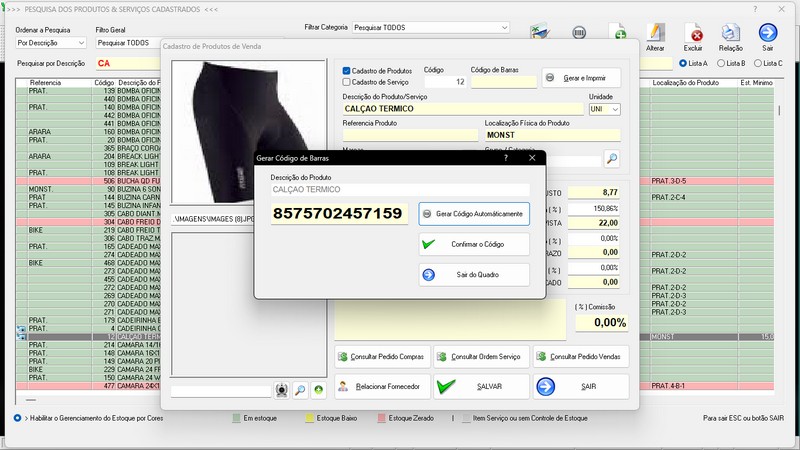Click the price 22,00 field

click(593, 223)
